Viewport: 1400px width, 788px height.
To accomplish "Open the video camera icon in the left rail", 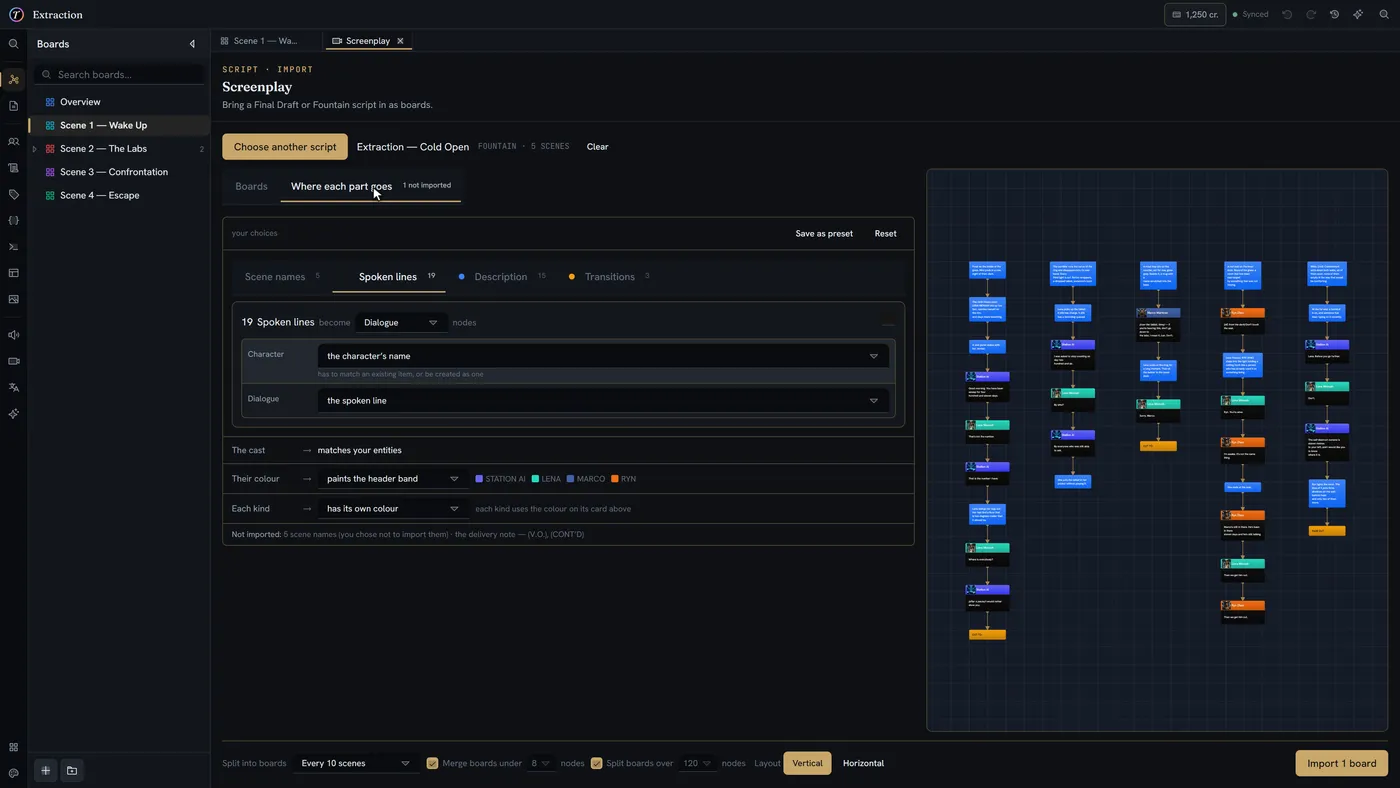I will 14,361.
